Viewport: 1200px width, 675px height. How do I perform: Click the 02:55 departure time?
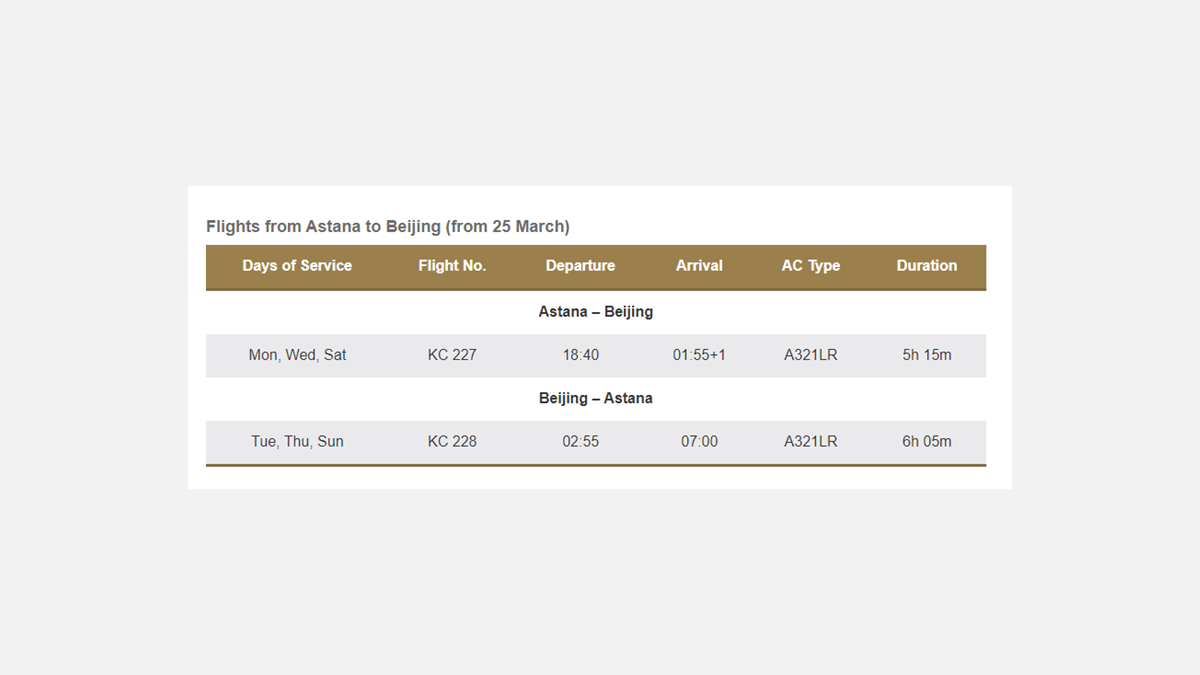point(580,441)
